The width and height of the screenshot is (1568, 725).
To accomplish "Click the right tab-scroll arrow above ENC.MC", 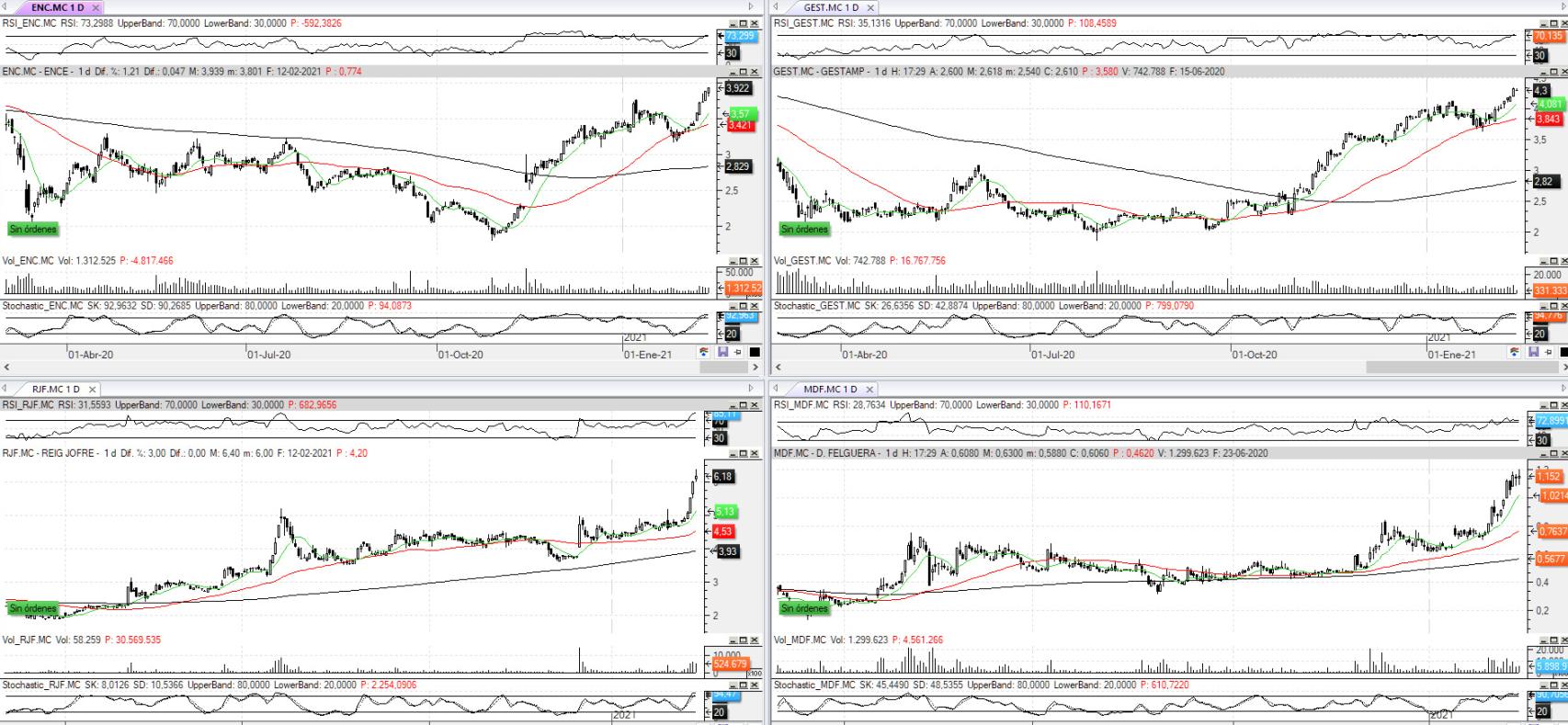I will tap(751, 7).
